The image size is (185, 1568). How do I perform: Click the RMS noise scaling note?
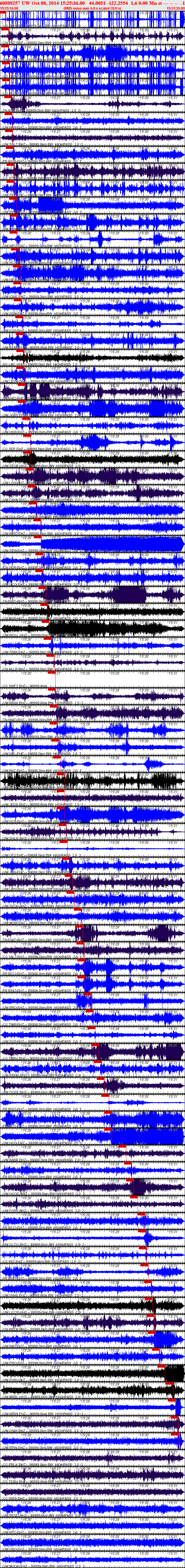click(x=92, y=8)
